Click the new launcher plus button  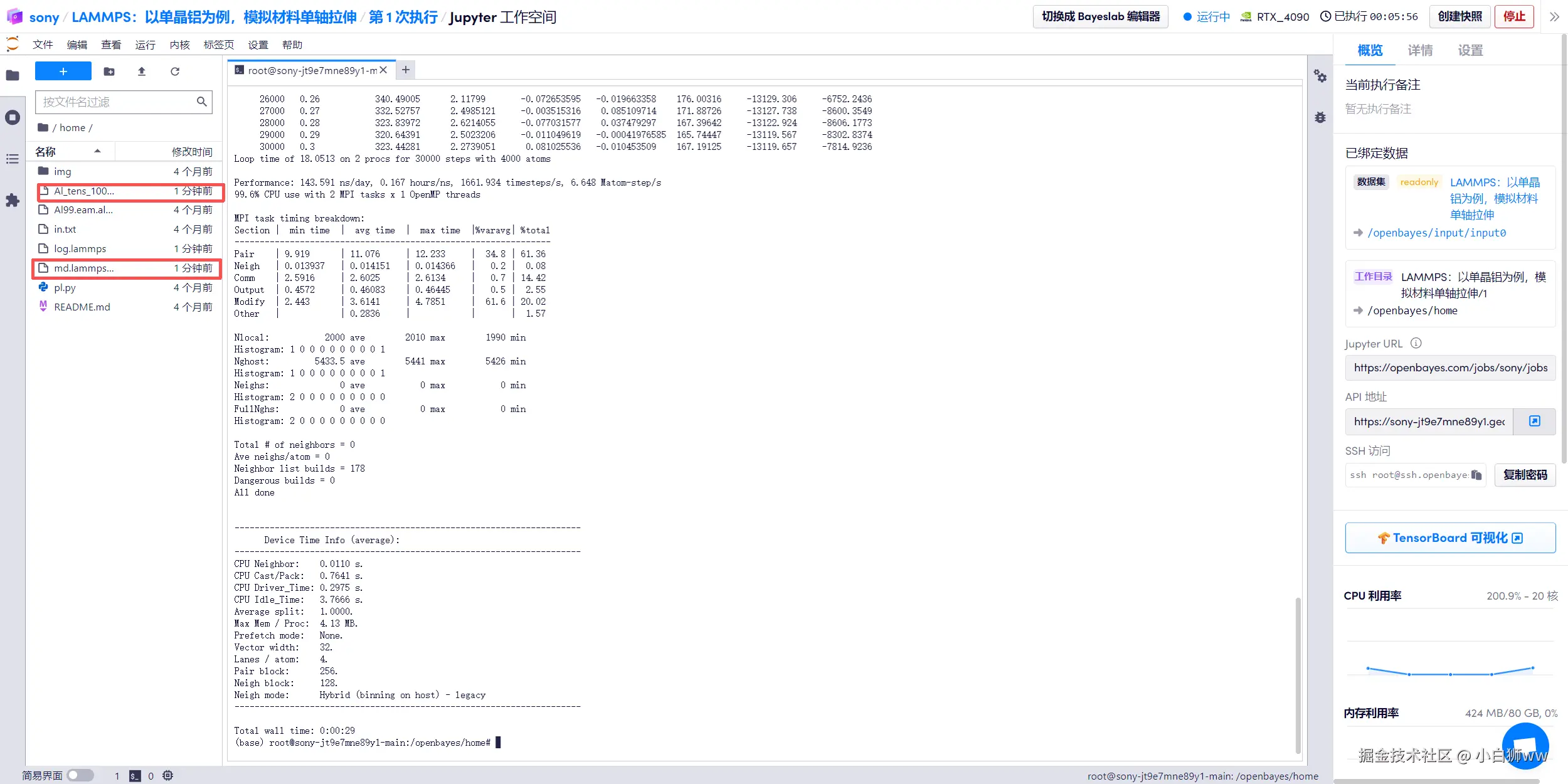[x=63, y=72]
